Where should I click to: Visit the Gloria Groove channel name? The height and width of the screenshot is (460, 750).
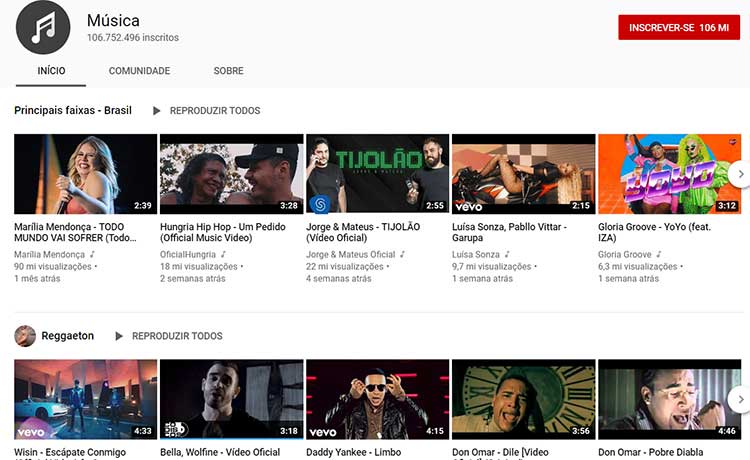coord(624,254)
